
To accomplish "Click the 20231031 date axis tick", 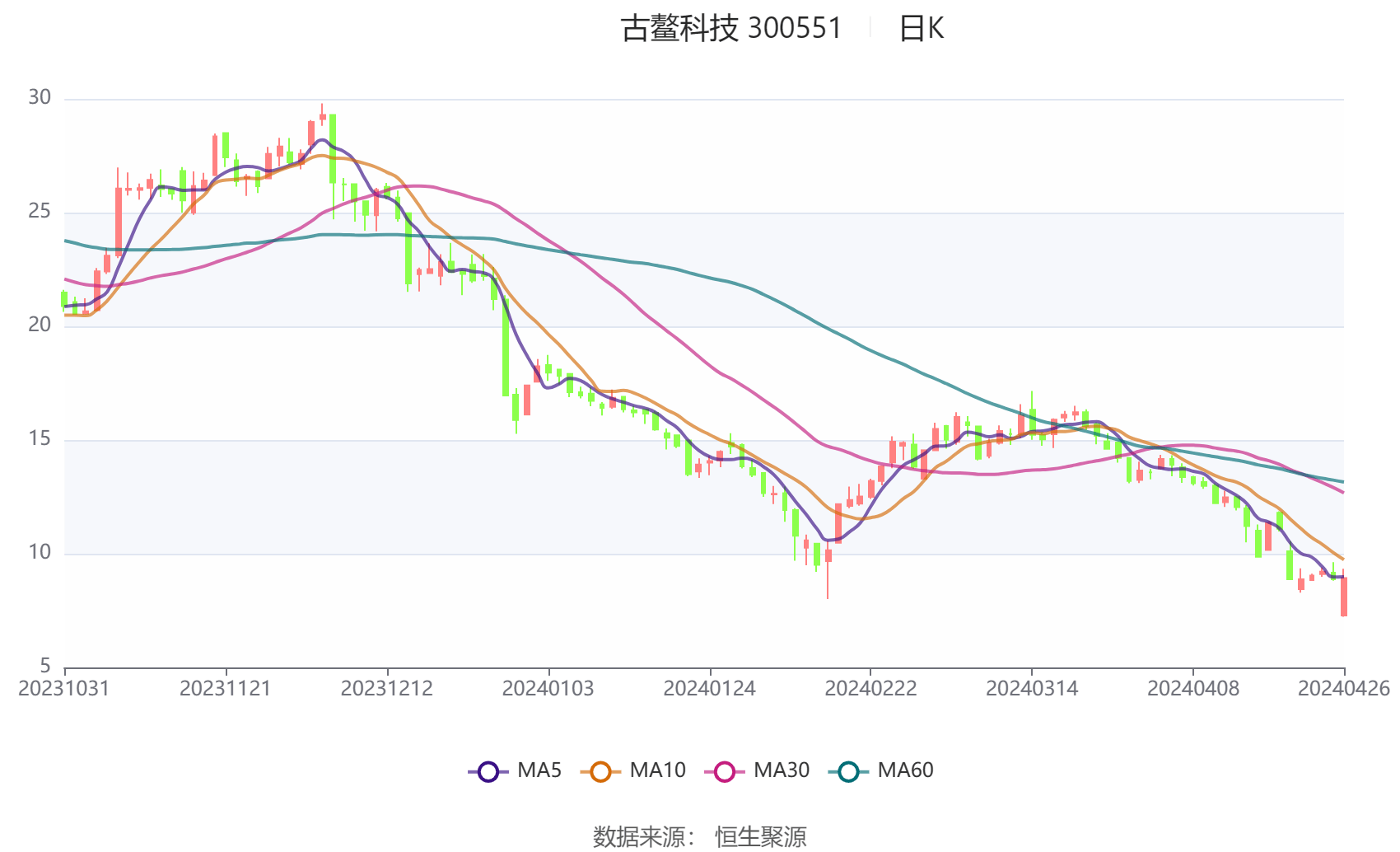I will click(64, 688).
